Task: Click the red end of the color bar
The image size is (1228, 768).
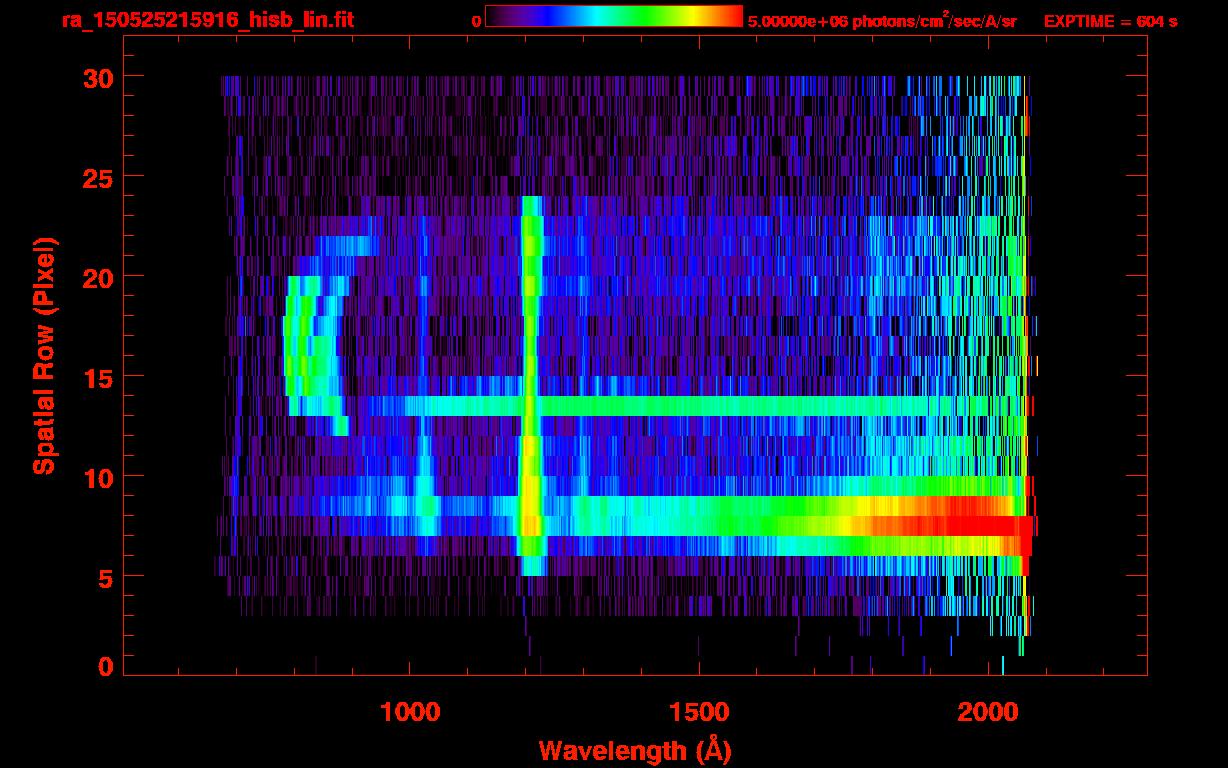Action: point(730,16)
